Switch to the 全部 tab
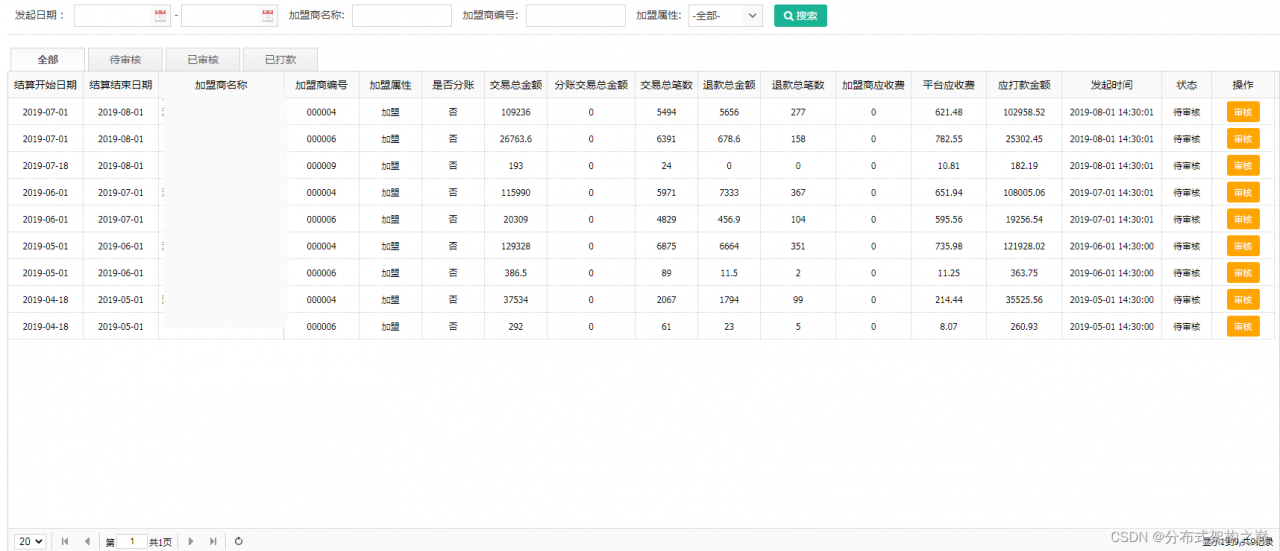 pos(47,60)
